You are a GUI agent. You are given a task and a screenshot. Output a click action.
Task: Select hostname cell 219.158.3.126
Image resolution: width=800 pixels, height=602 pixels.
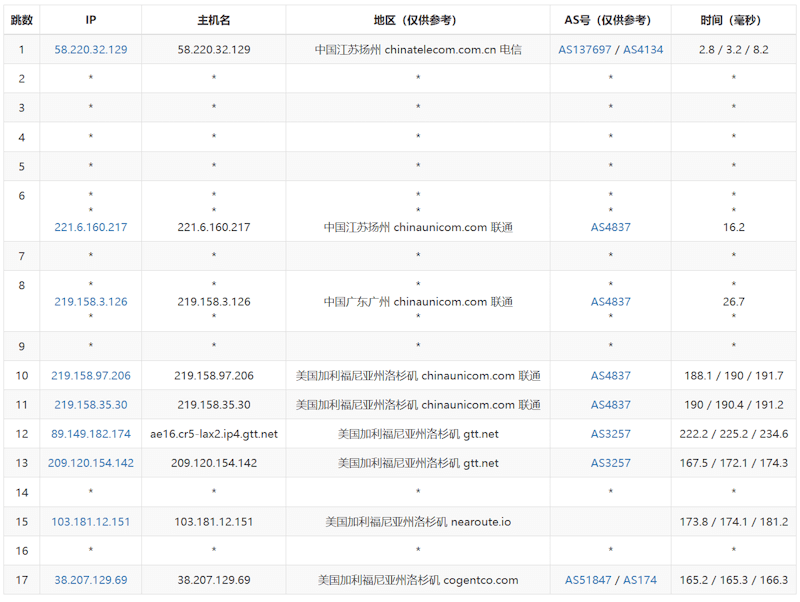point(214,302)
